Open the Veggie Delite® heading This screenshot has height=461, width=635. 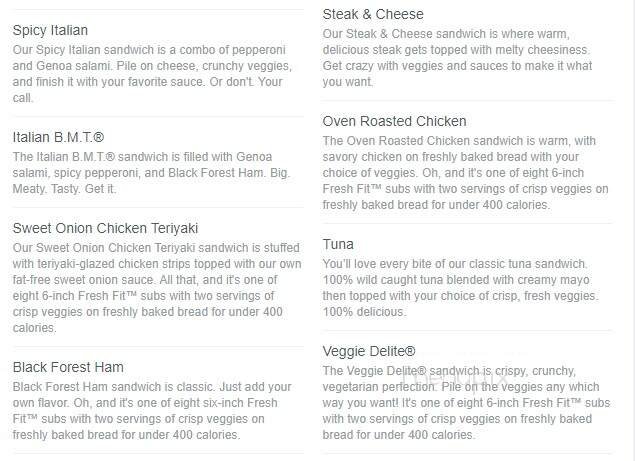368,351
